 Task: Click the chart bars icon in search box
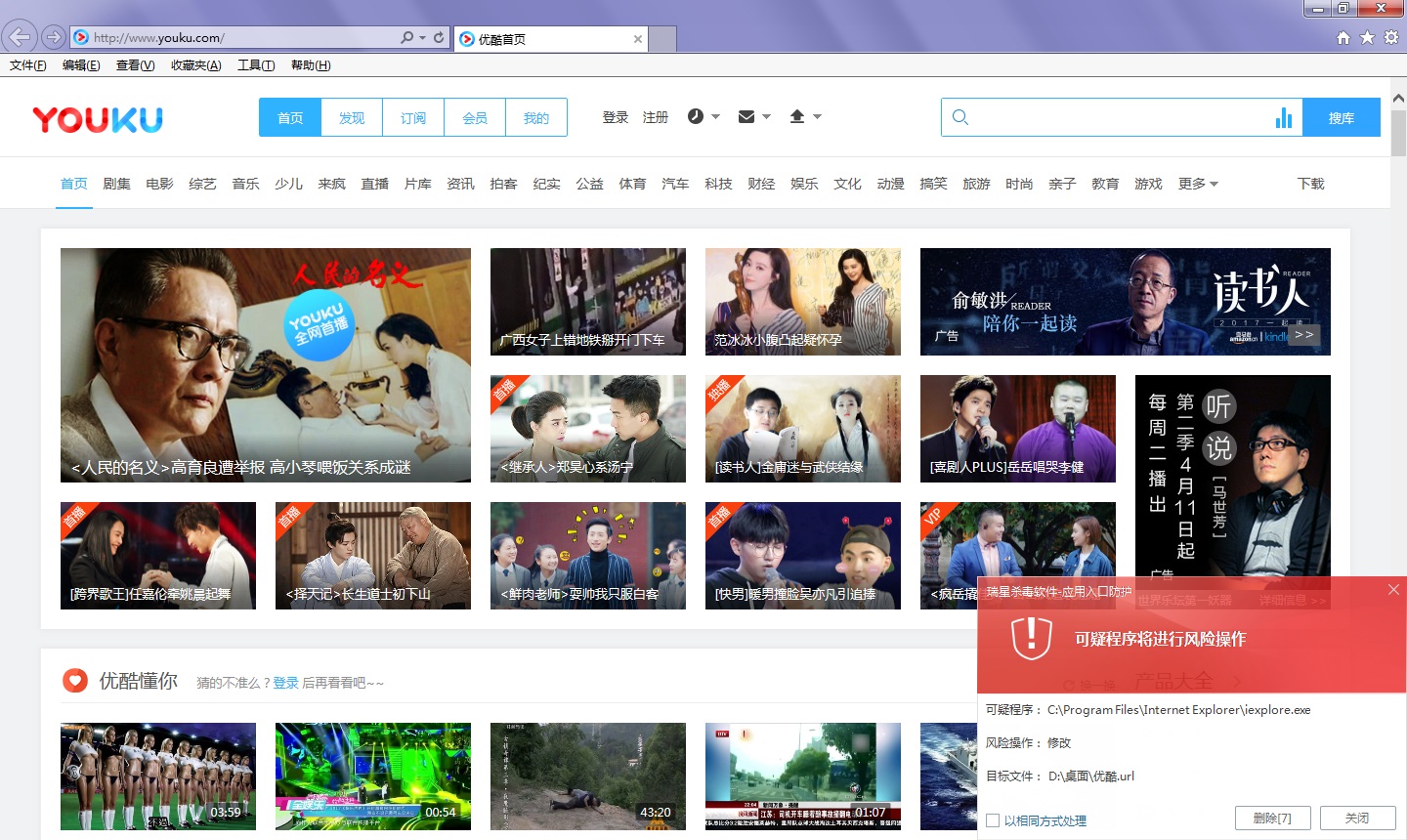(1283, 118)
